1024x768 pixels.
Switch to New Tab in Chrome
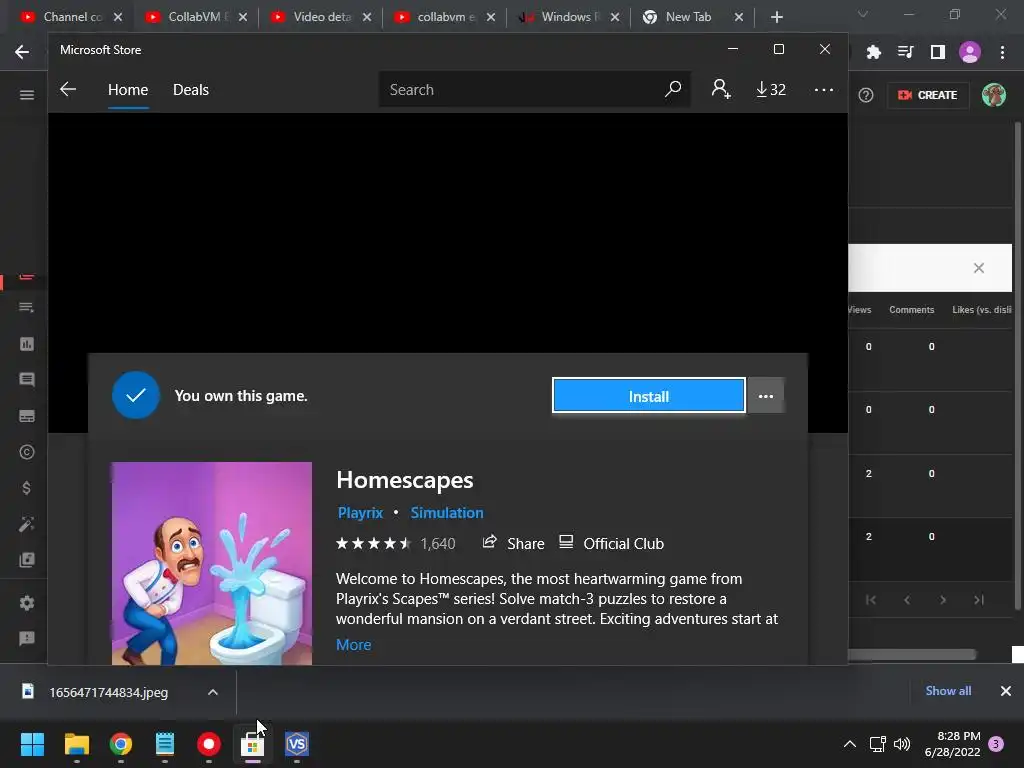click(693, 17)
